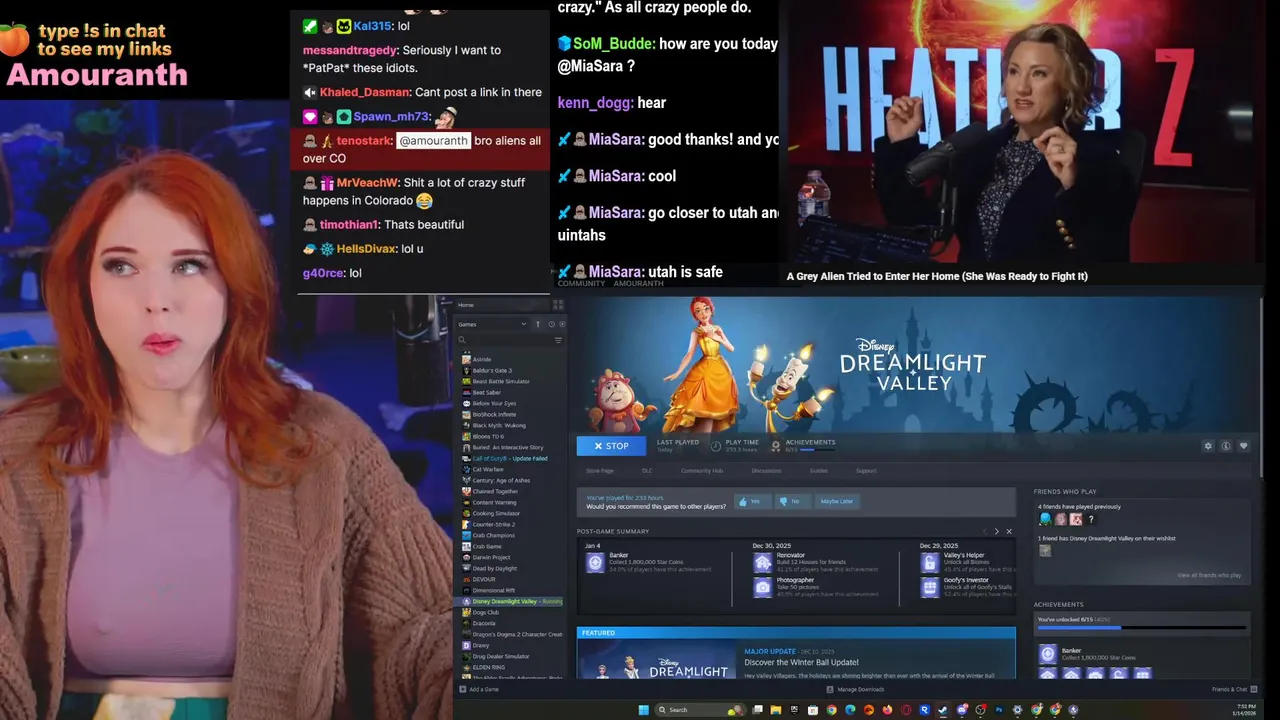Click the Banker icon in the Achievements panel
The width and height of the screenshot is (1280, 720).
pos(1048,654)
